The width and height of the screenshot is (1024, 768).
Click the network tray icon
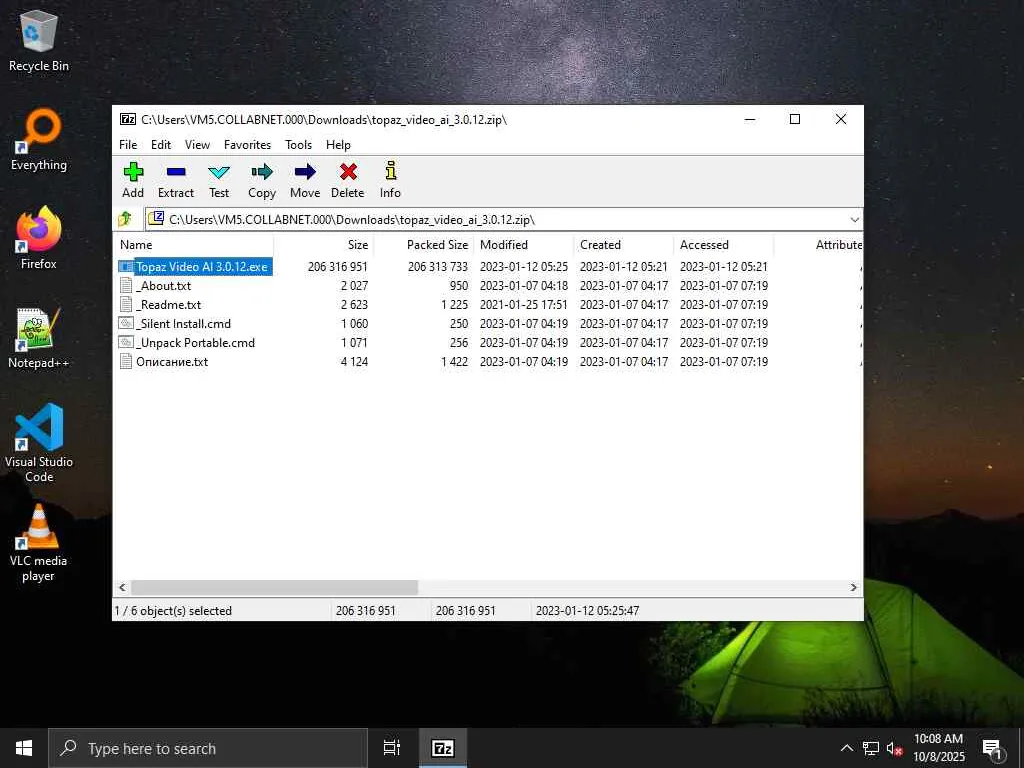pos(871,749)
